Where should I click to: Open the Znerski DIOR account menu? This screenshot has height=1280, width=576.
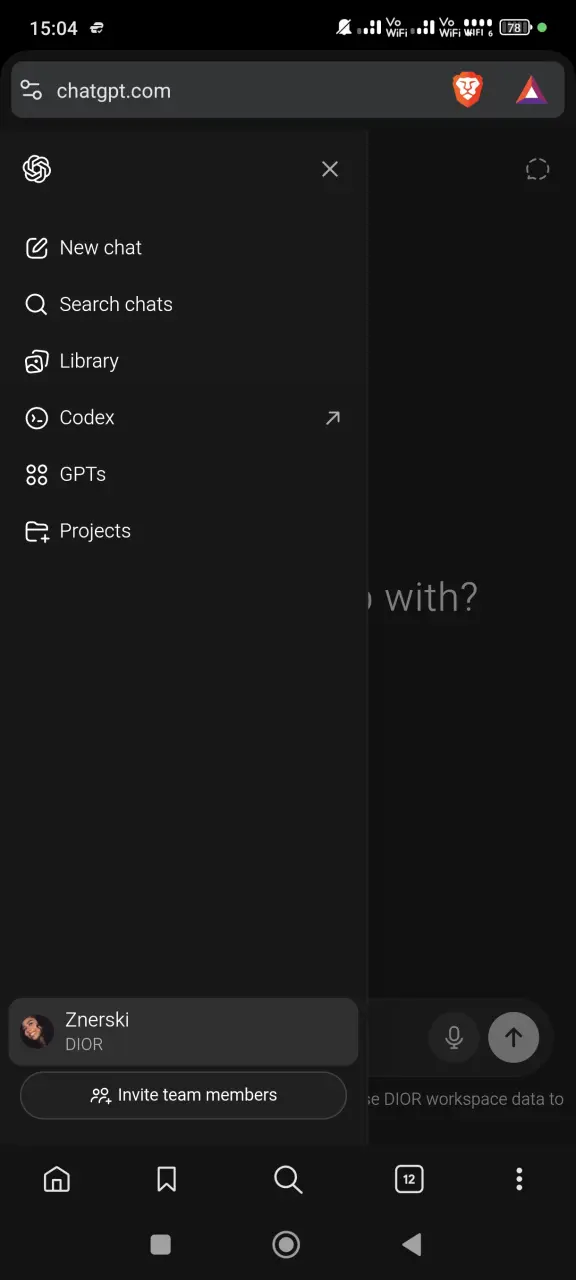[183, 1031]
